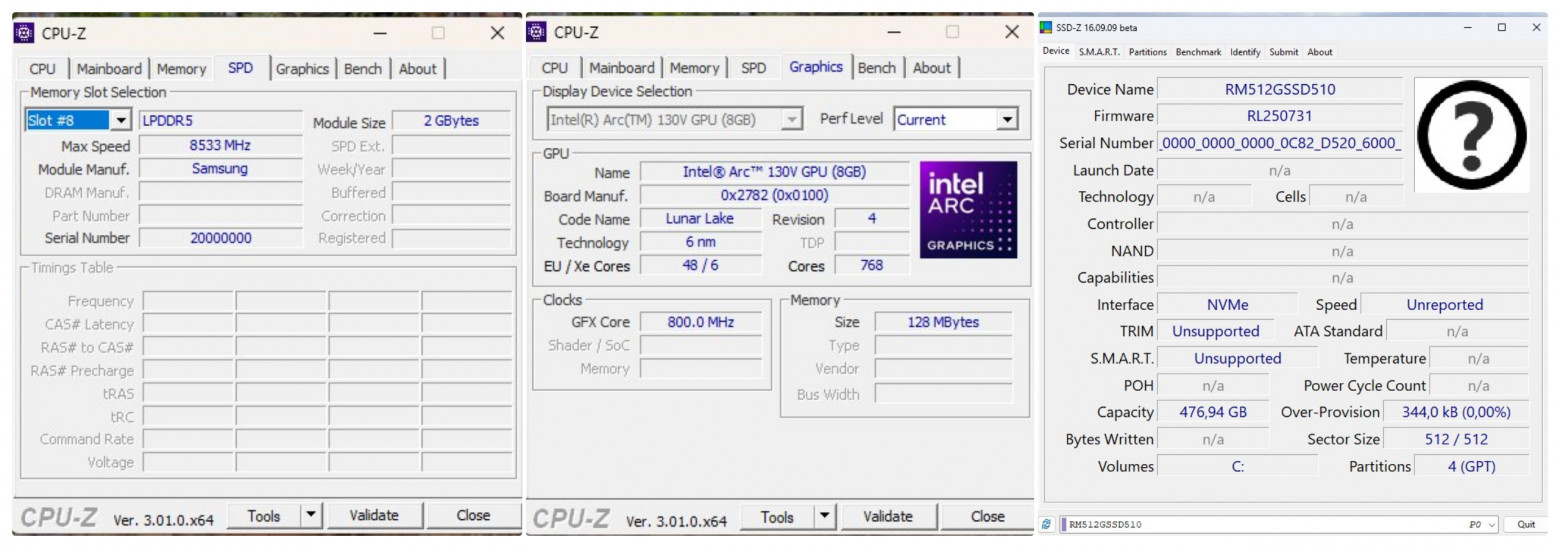
Task: Click the Board Manuf. value 0x2782 (0x0100)
Action: [774, 195]
